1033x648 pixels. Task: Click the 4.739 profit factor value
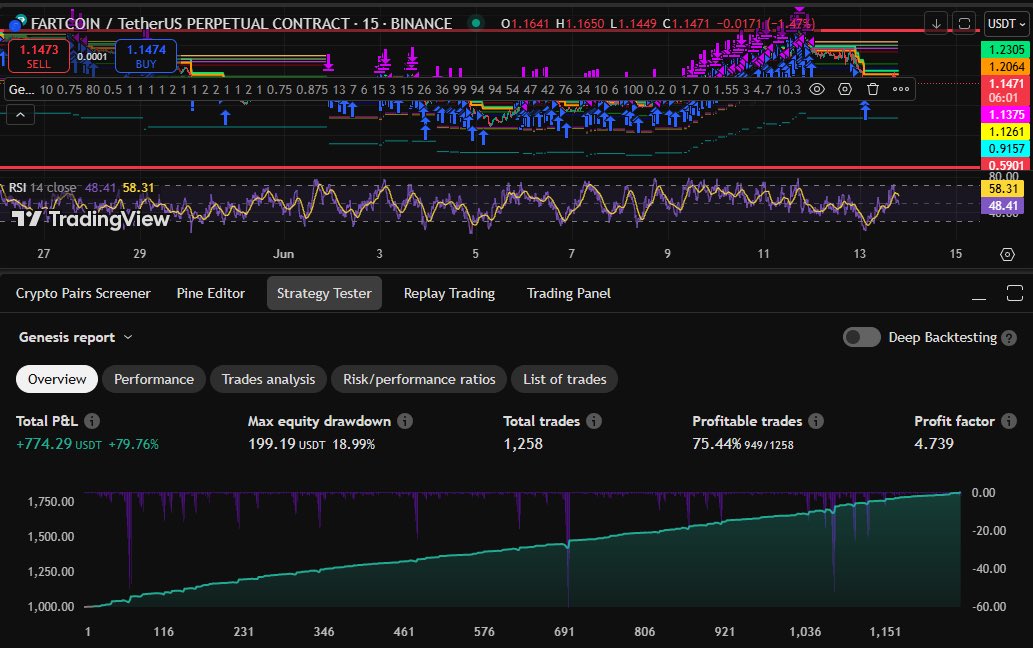(x=934, y=444)
